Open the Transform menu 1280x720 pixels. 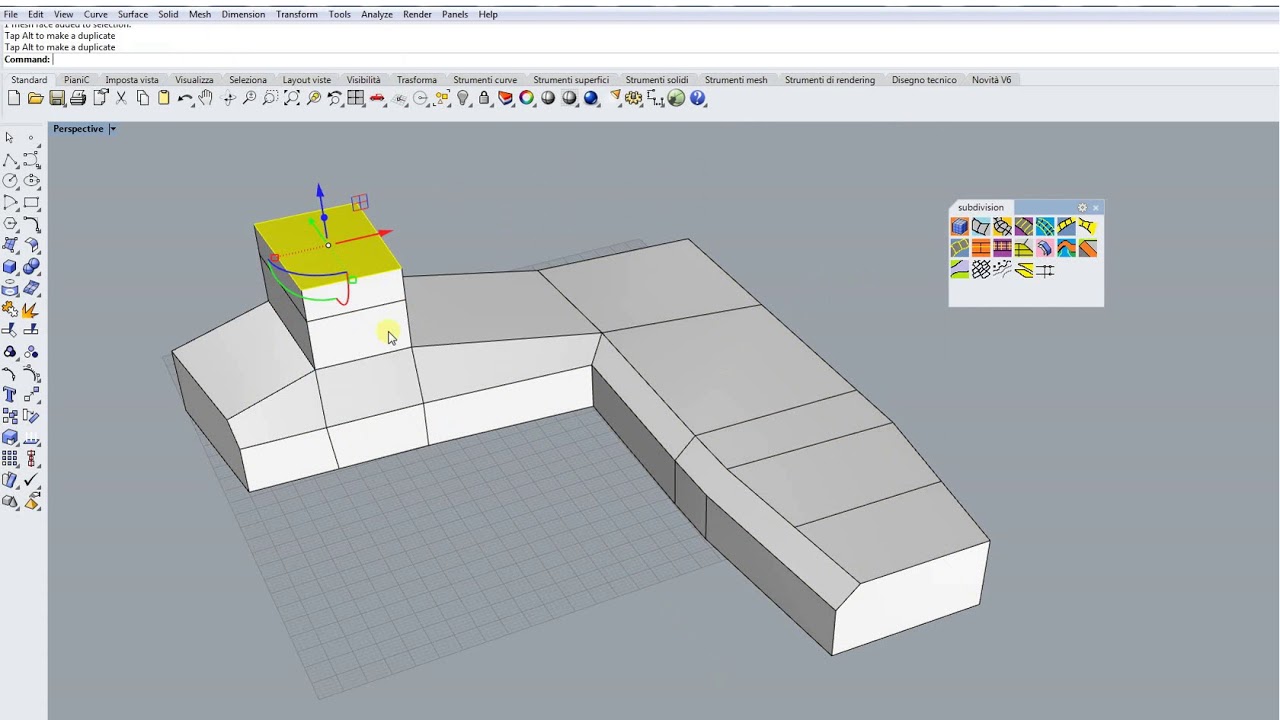[297, 14]
